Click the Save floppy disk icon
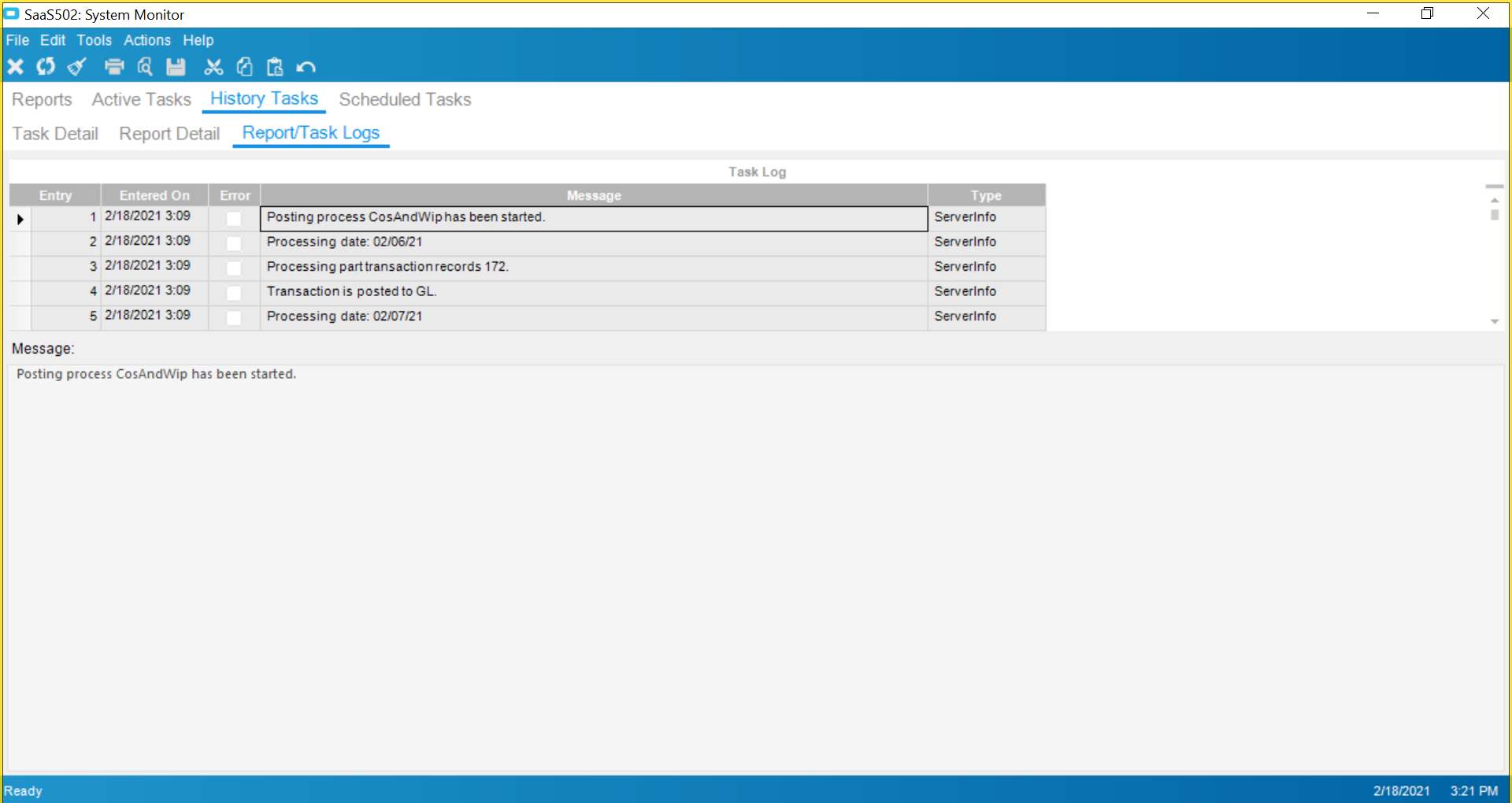 point(176,67)
